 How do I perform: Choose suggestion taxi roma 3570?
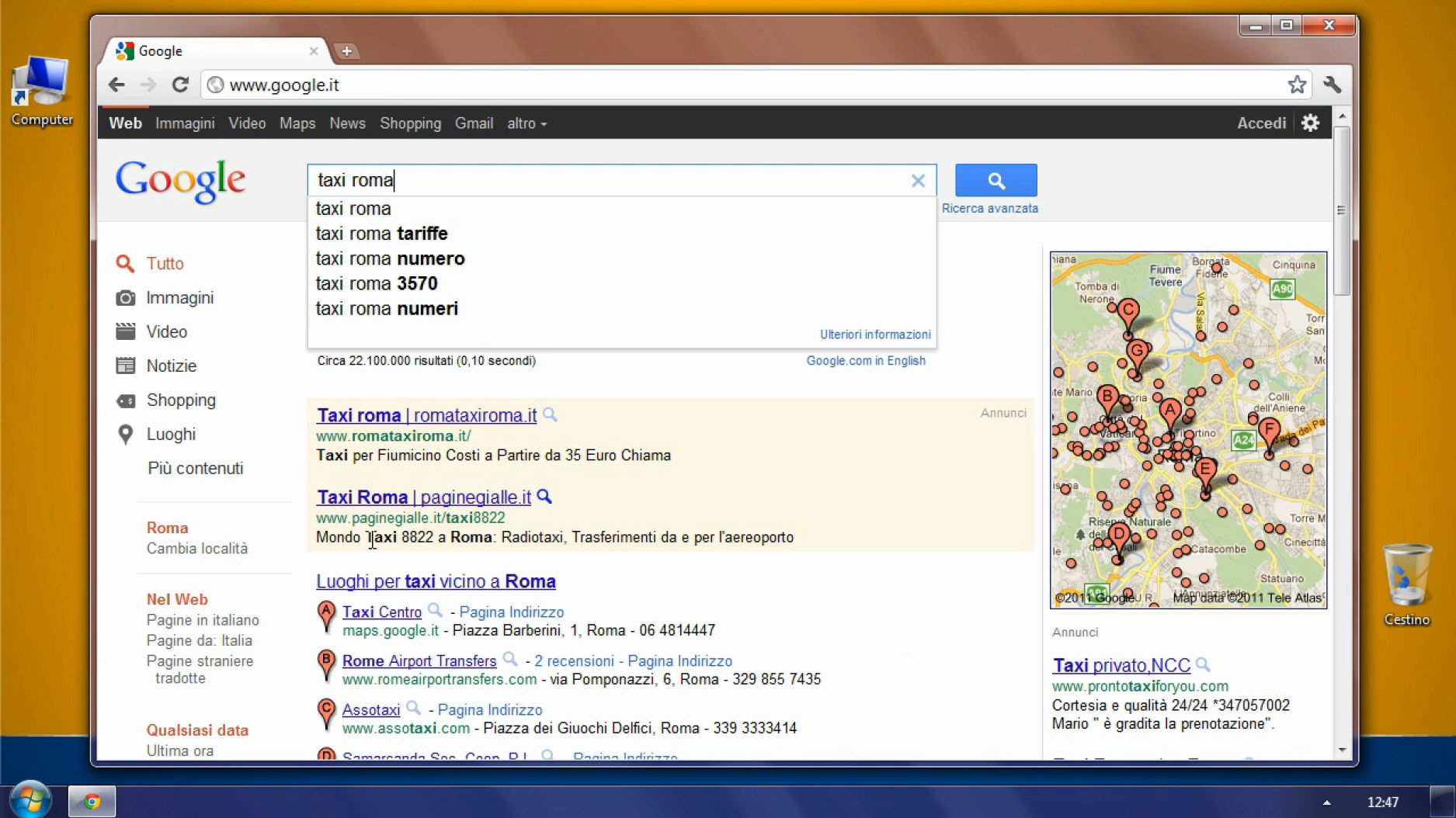pos(621,283)
